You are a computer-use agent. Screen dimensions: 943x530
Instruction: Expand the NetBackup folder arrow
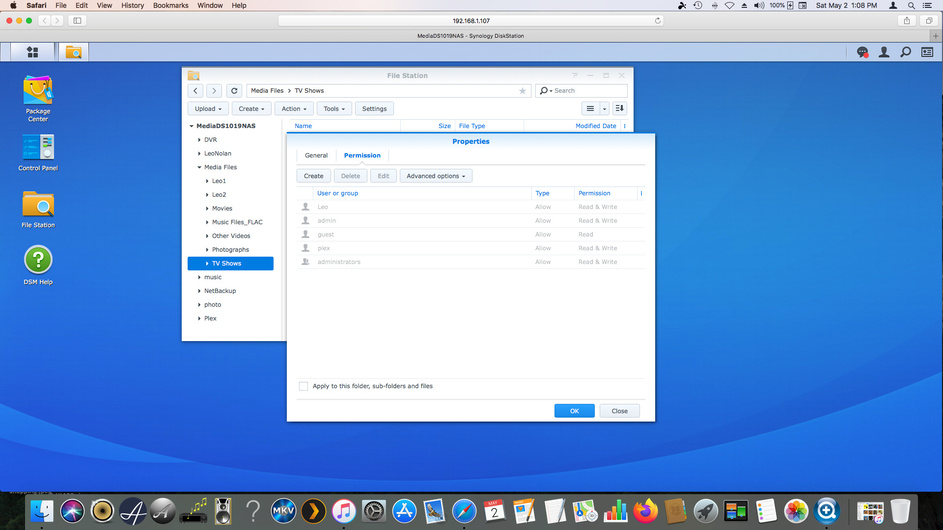[x=199, y=291]
